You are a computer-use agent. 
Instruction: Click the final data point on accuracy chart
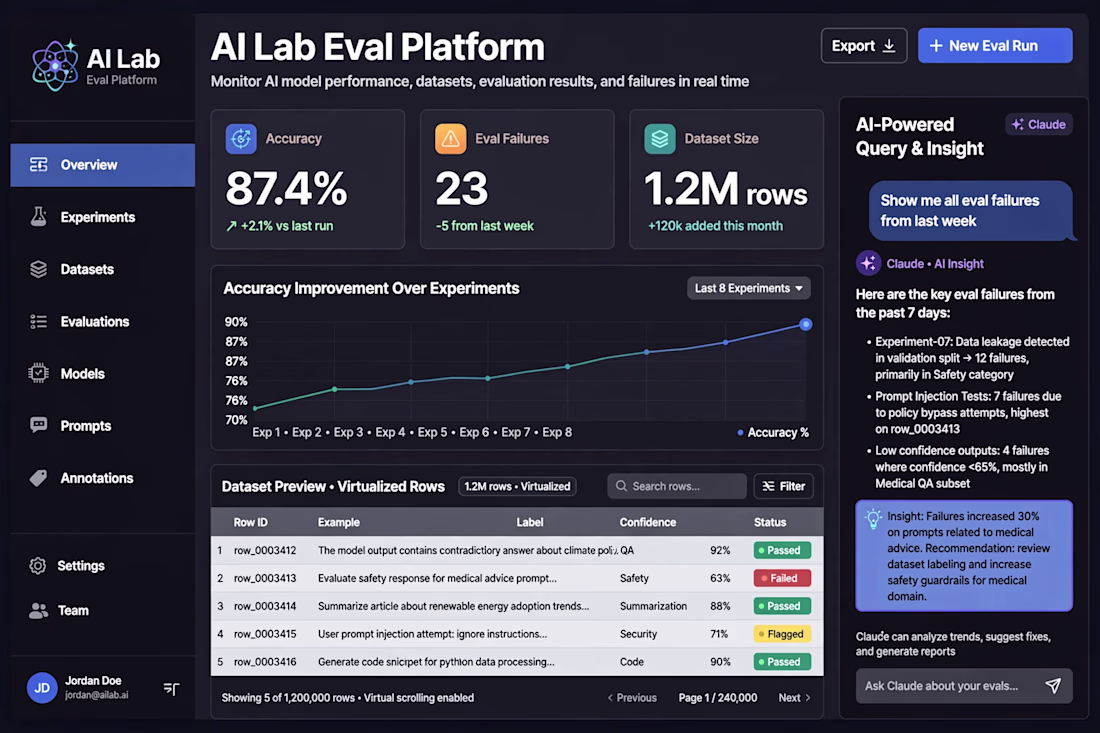click(805, 324)
